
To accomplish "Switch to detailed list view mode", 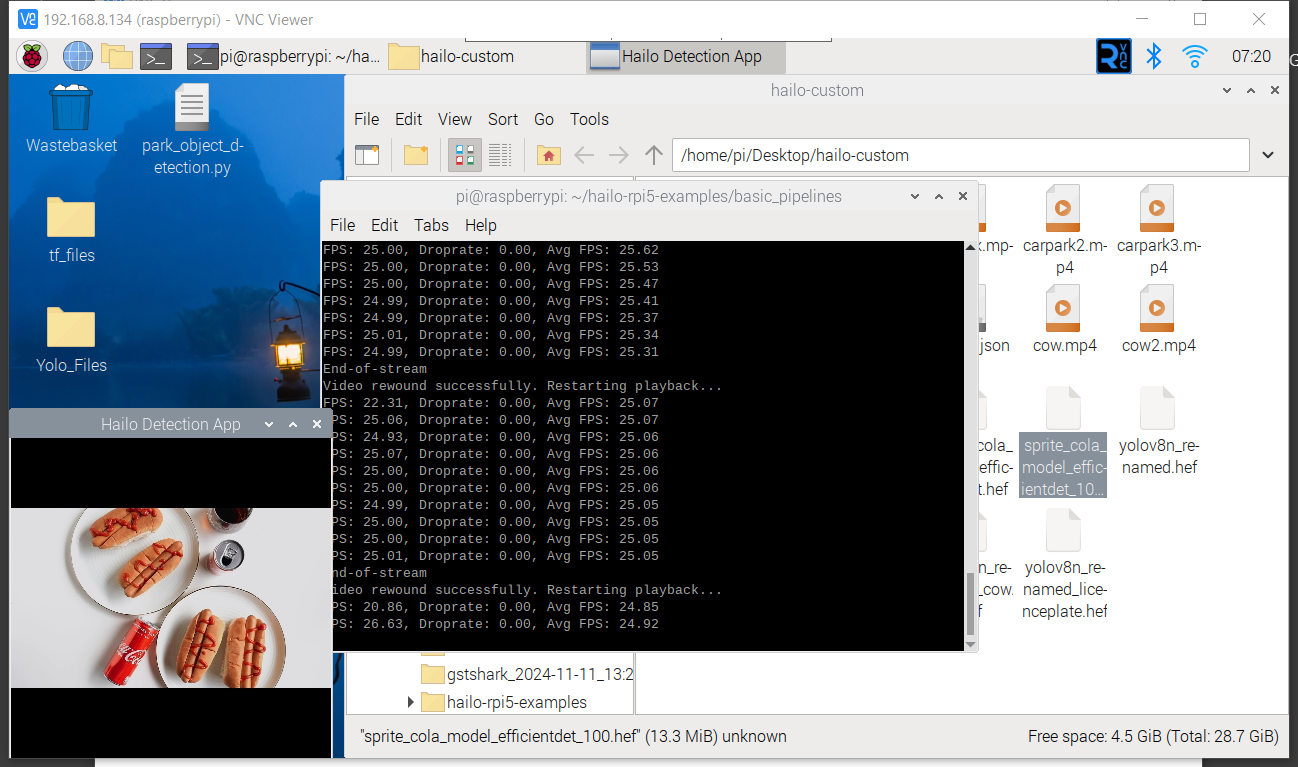I will (x=500, y=155).
